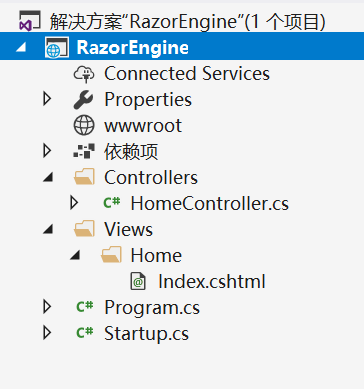Open the HomeController.cs file label
Image resolution: width=364 pixels, height=389 pixels.
point(210,203)
